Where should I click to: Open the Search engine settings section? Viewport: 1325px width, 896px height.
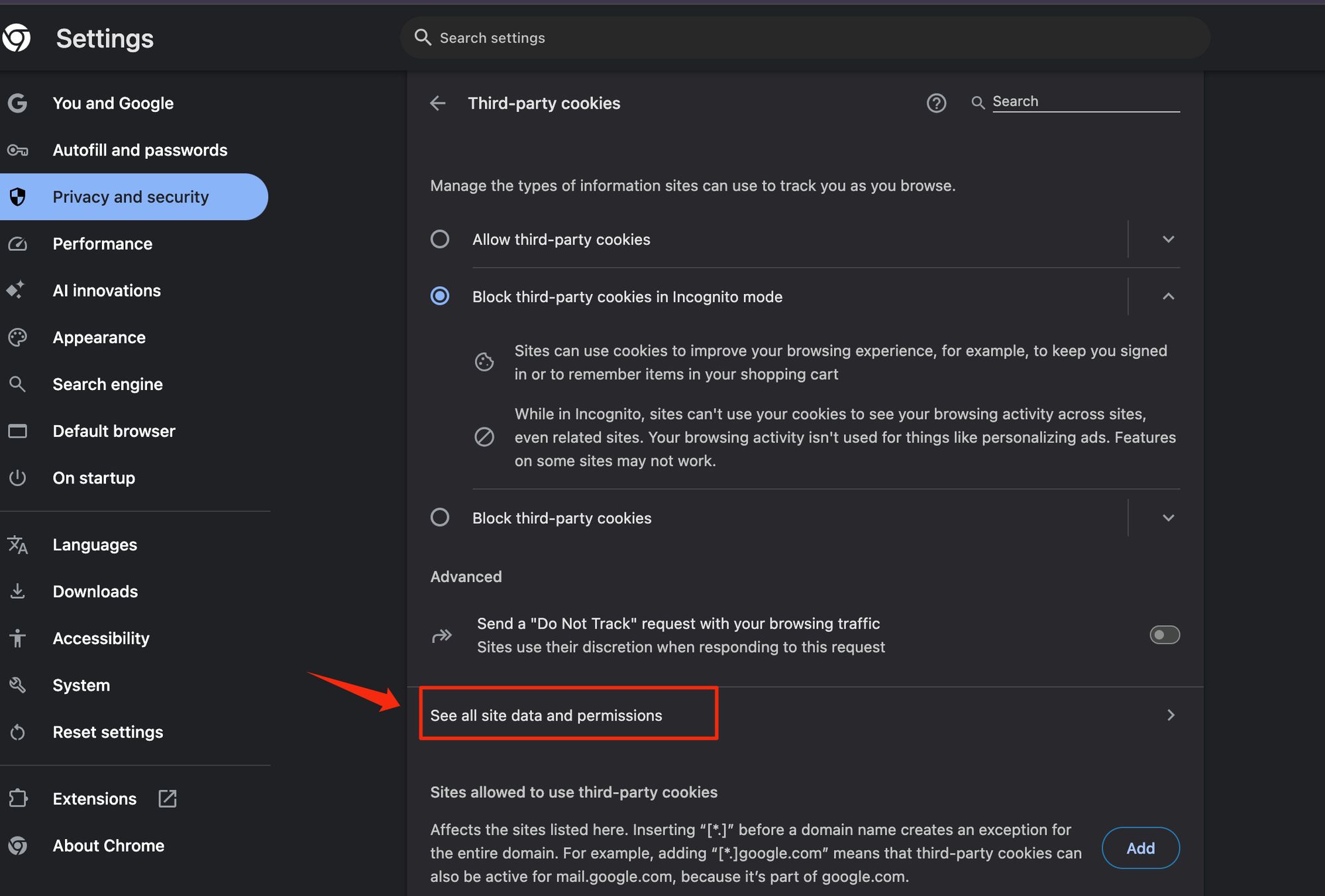tap(107, 384)
